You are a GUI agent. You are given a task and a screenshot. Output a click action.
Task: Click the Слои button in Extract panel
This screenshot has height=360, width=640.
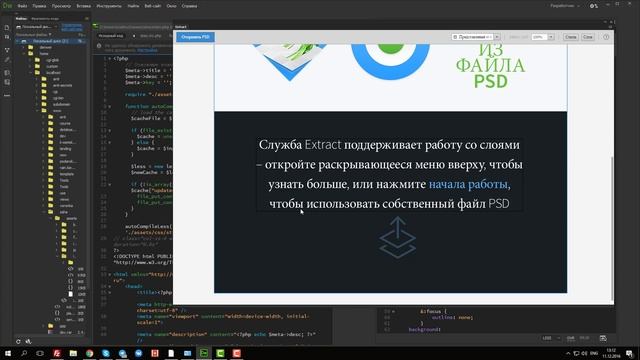tap(588, 37)
